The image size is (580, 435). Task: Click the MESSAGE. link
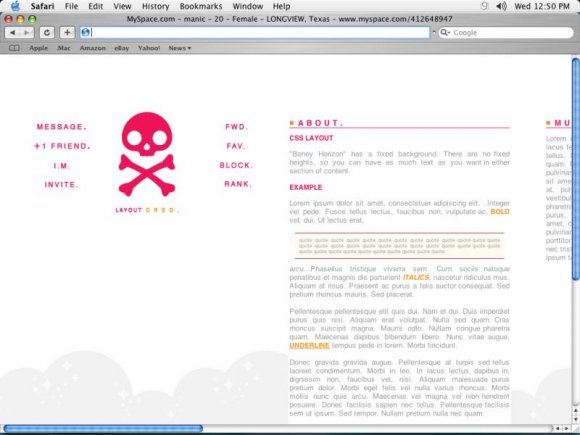tap(61, 127)
